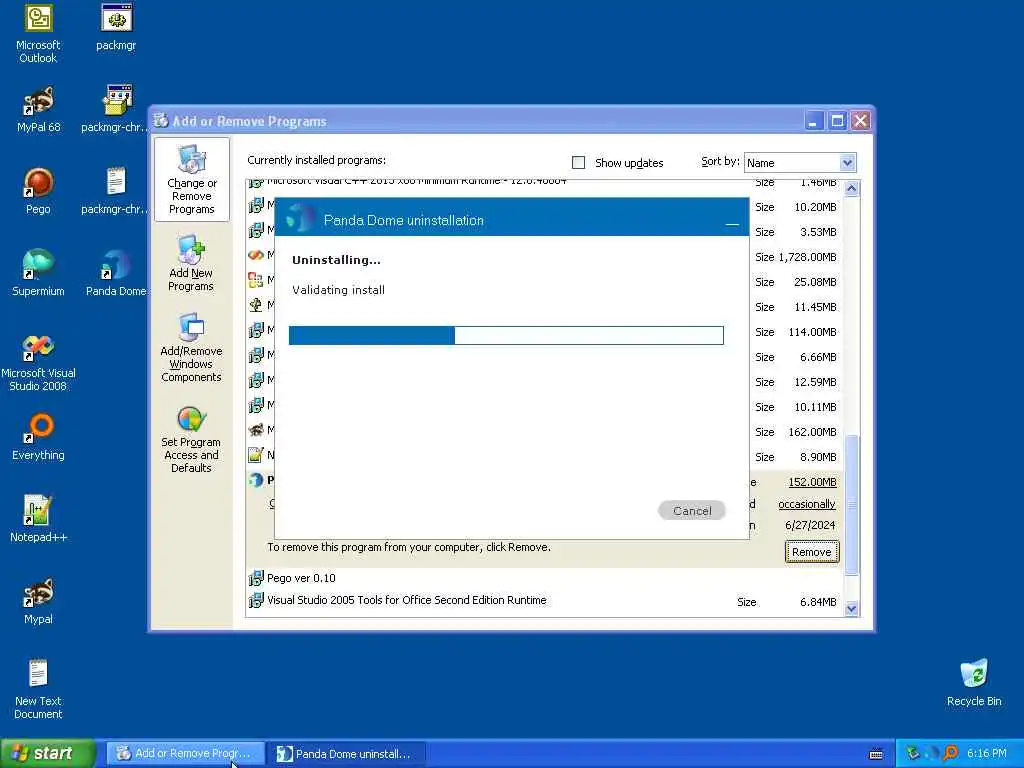Image resolution: width=1024 pixels, height=768 pixels.
Task: Select Pego ver 0.10 in program list
Action: point(301,578)
